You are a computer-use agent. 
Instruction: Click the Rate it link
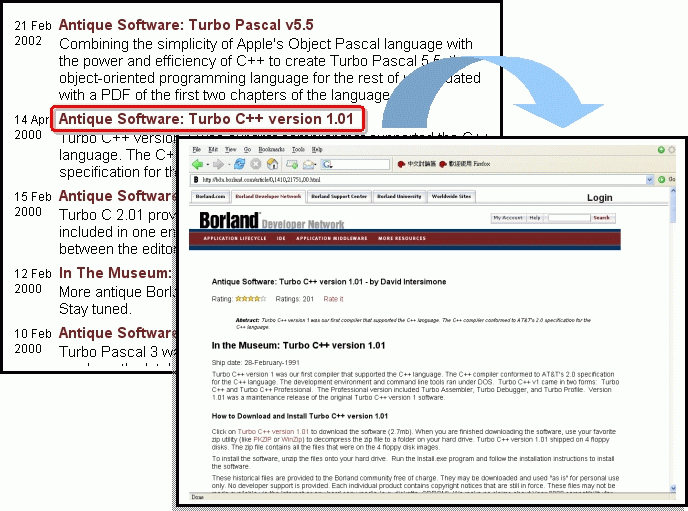pyautogui.click(x=333, y=299)
